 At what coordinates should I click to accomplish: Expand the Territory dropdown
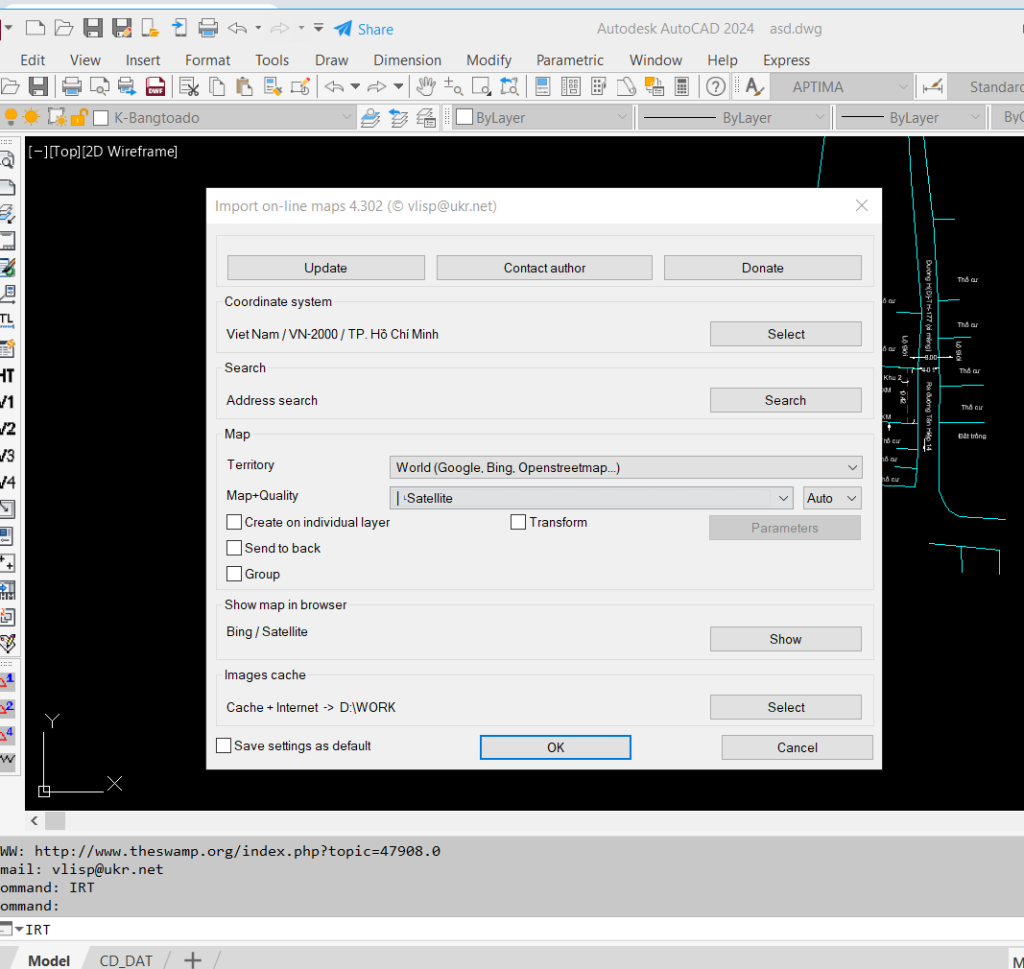click(626, 467)
